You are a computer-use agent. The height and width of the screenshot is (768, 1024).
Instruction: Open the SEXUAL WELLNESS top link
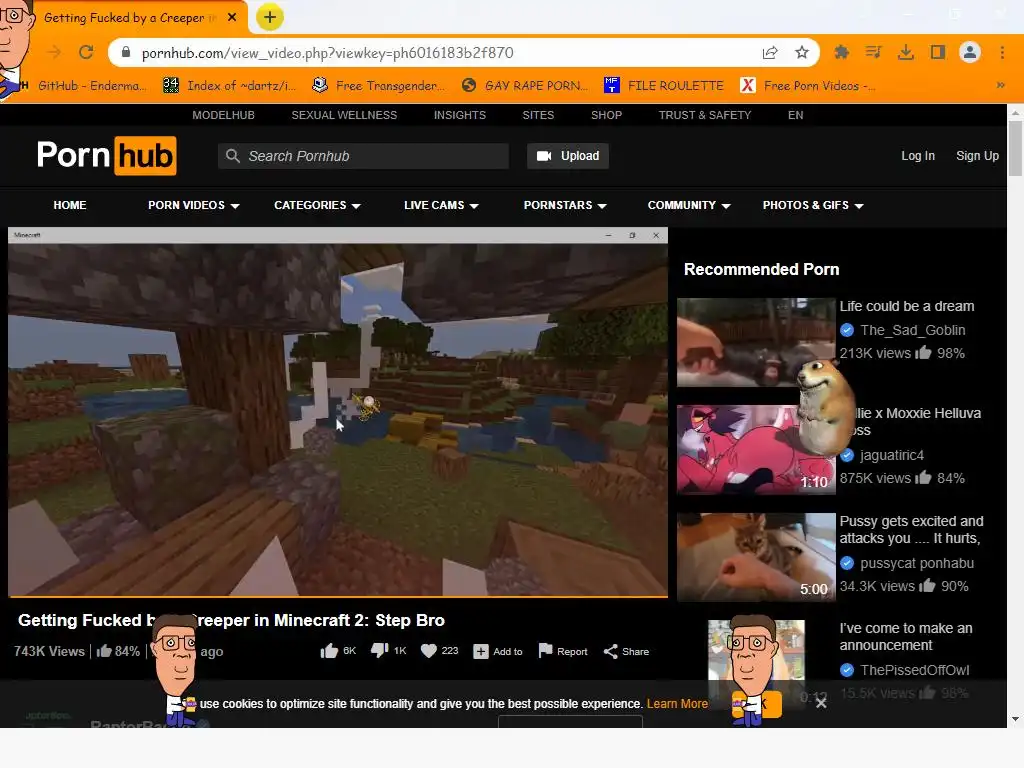344,115
